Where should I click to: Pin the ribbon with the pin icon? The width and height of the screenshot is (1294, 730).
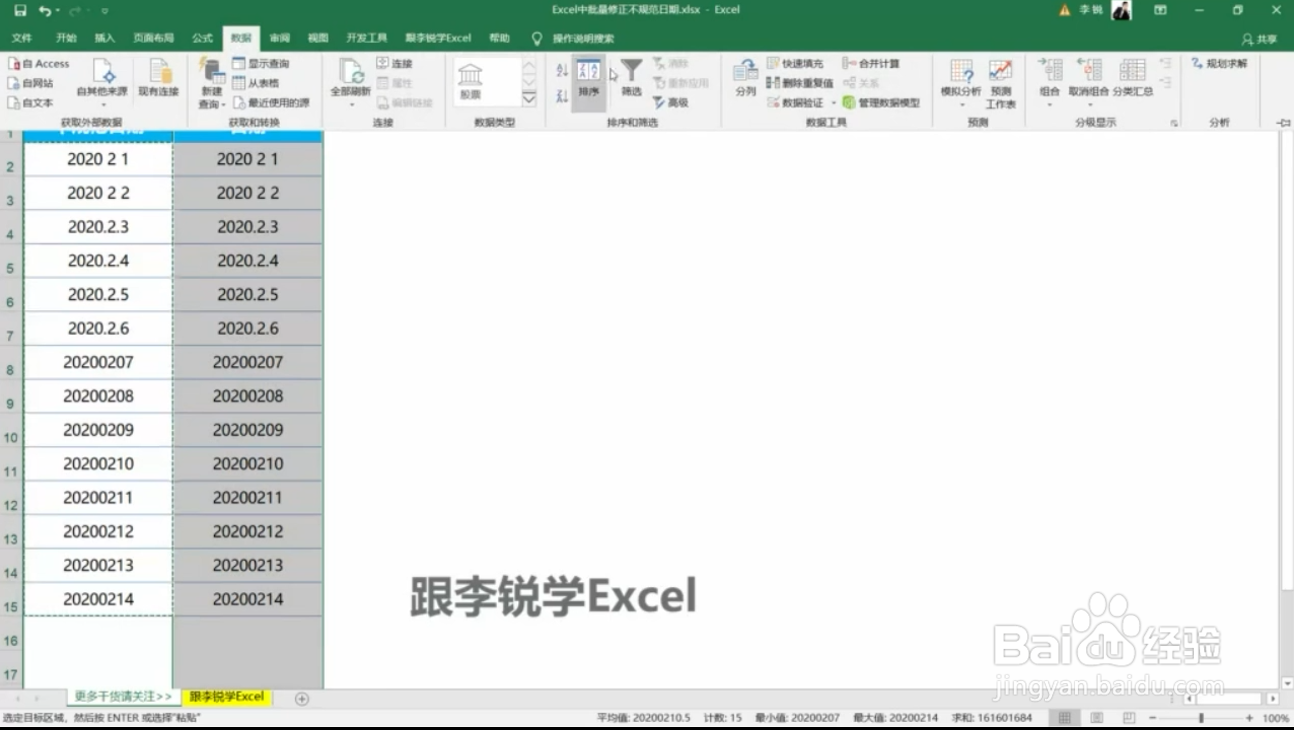(x=1283, y=123)
